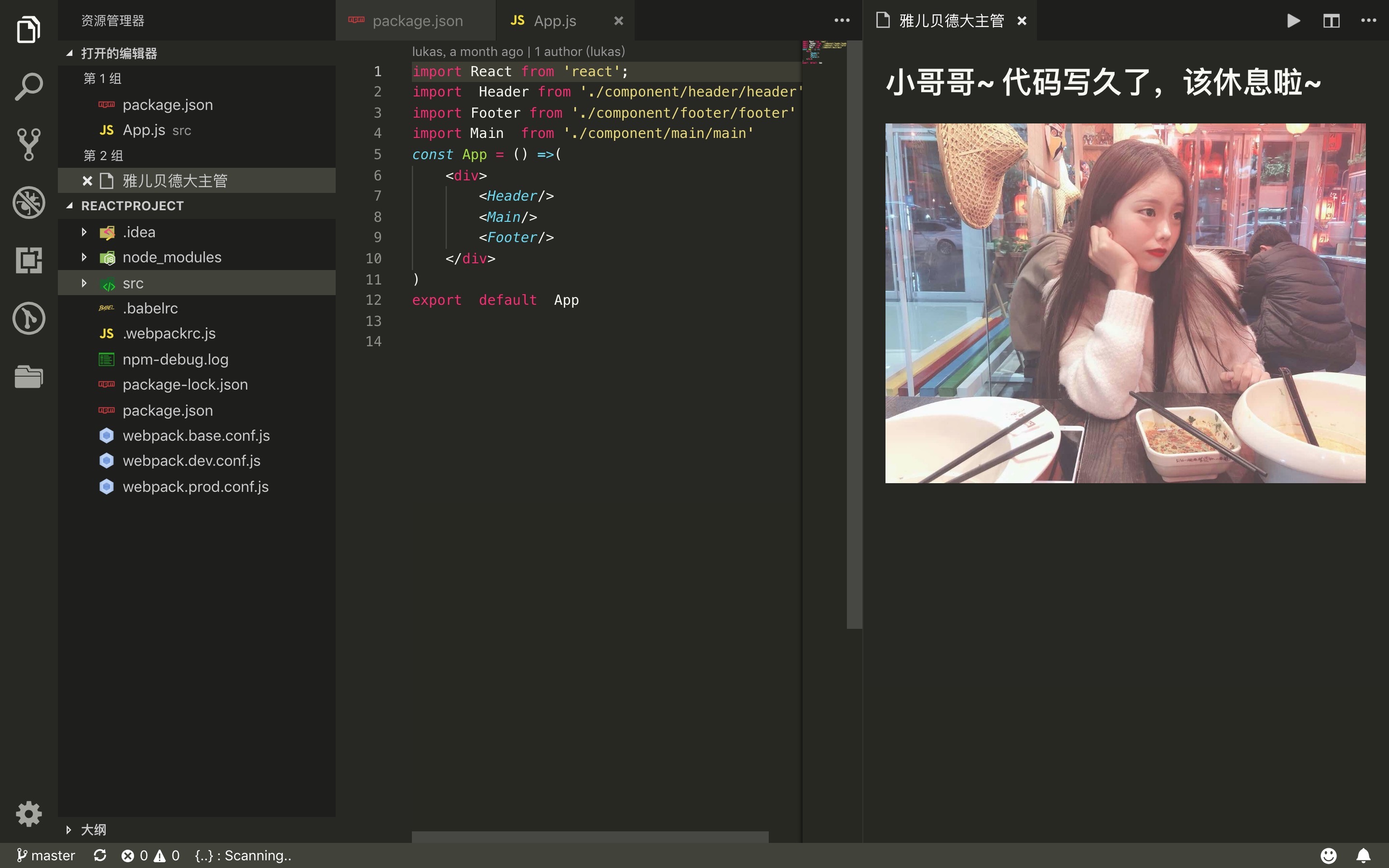Open the Extensions view
The width and height of the screenshot is (1389, 868).
click(29, 260)
